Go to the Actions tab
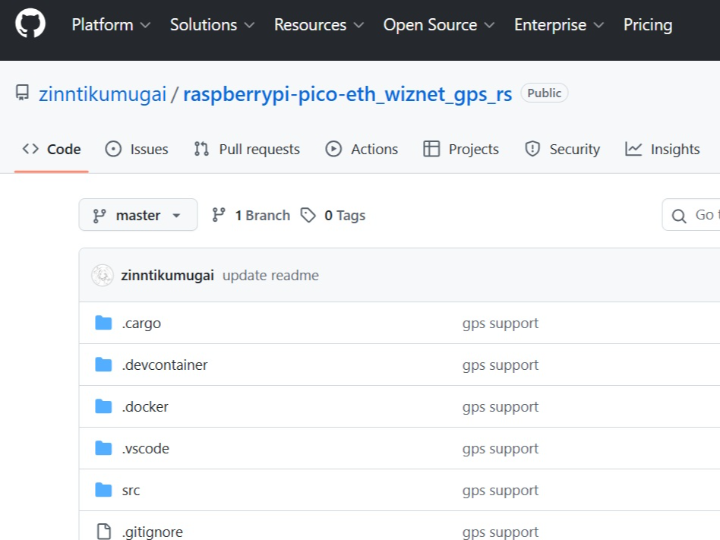Viewport: 720px width, 540px height. [x=362, y=149]
